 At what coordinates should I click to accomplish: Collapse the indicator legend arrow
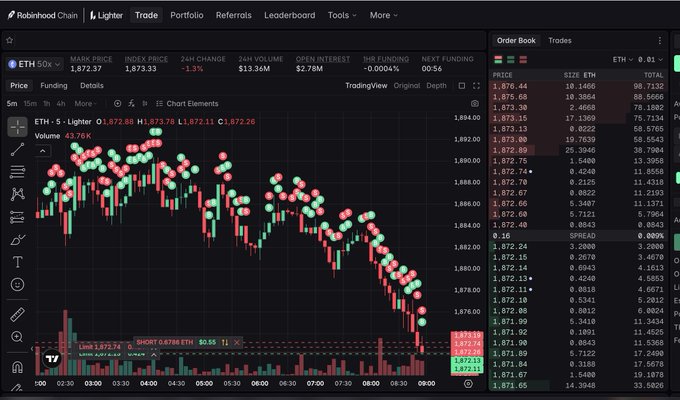[x=42, y=151]
